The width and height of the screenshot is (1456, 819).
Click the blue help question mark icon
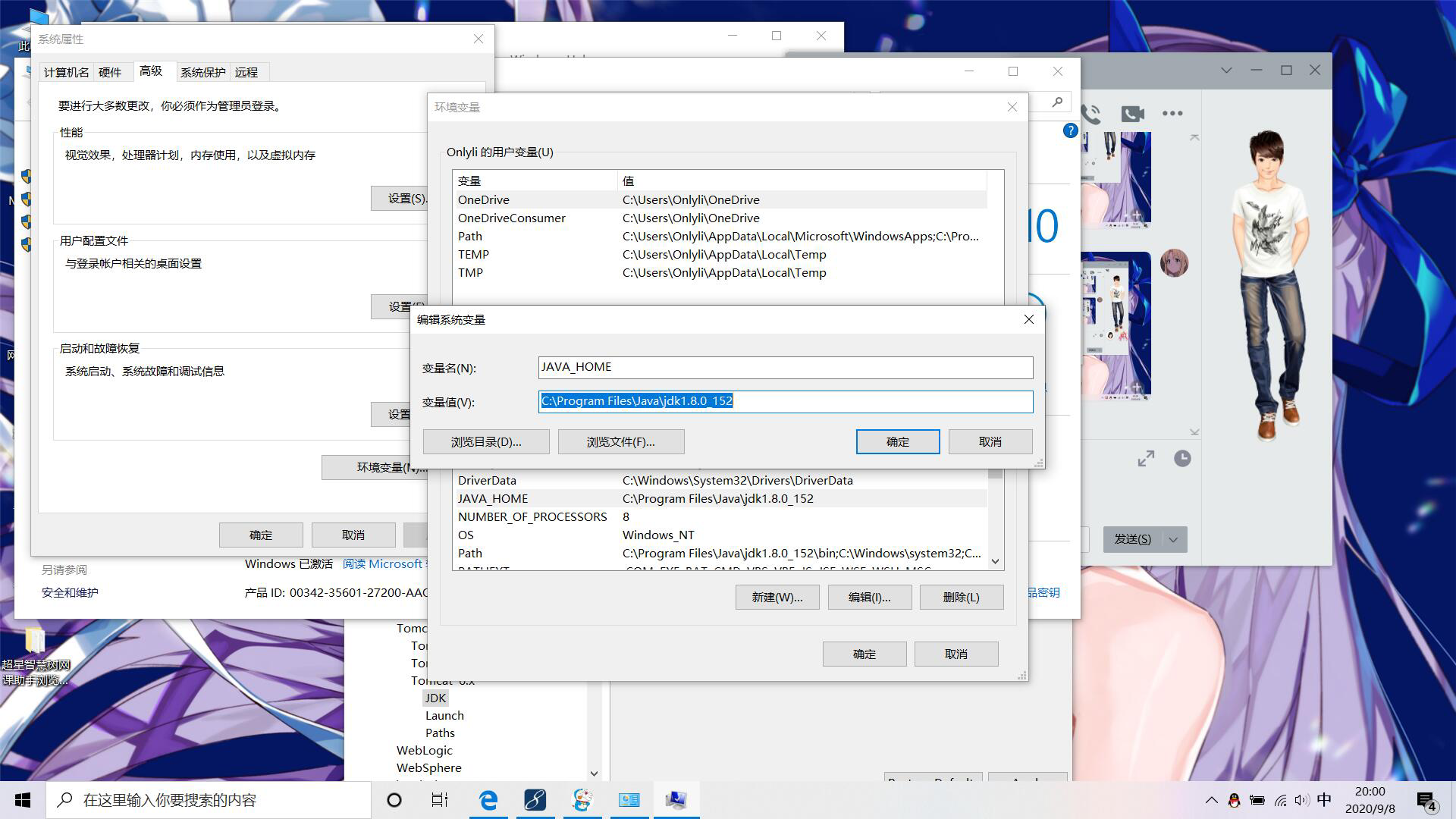pos(1070,130)
